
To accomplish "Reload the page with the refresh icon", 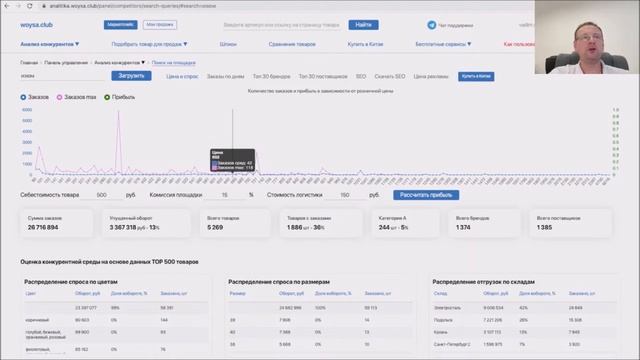I will click(29, 6).
